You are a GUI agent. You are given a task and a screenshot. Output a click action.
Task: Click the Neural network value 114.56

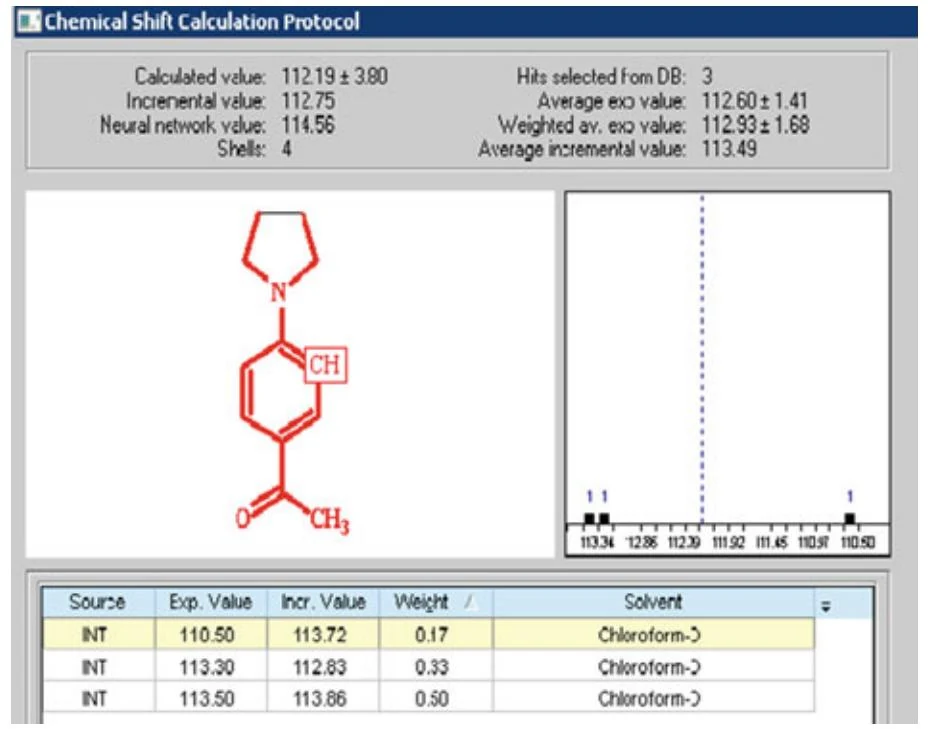tap(308, 124)
